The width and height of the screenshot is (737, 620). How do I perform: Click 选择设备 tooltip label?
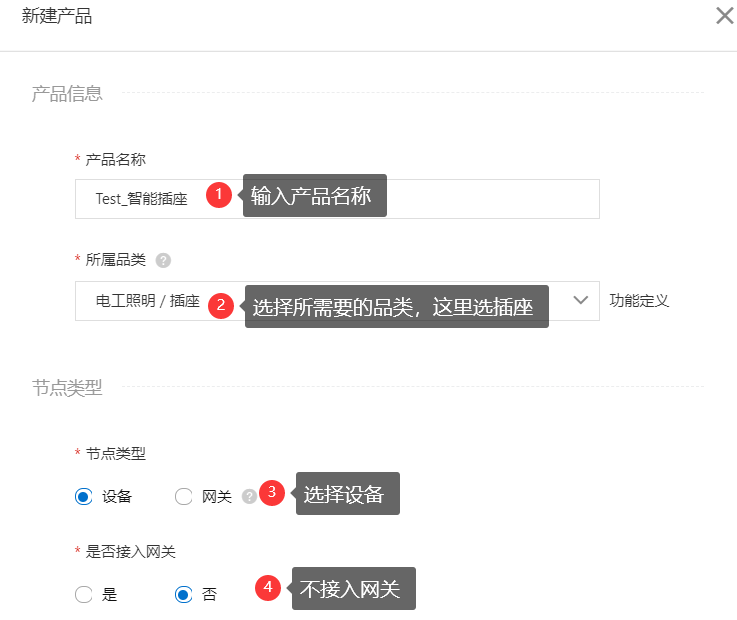pyautogui.click(x=346, y=494)
